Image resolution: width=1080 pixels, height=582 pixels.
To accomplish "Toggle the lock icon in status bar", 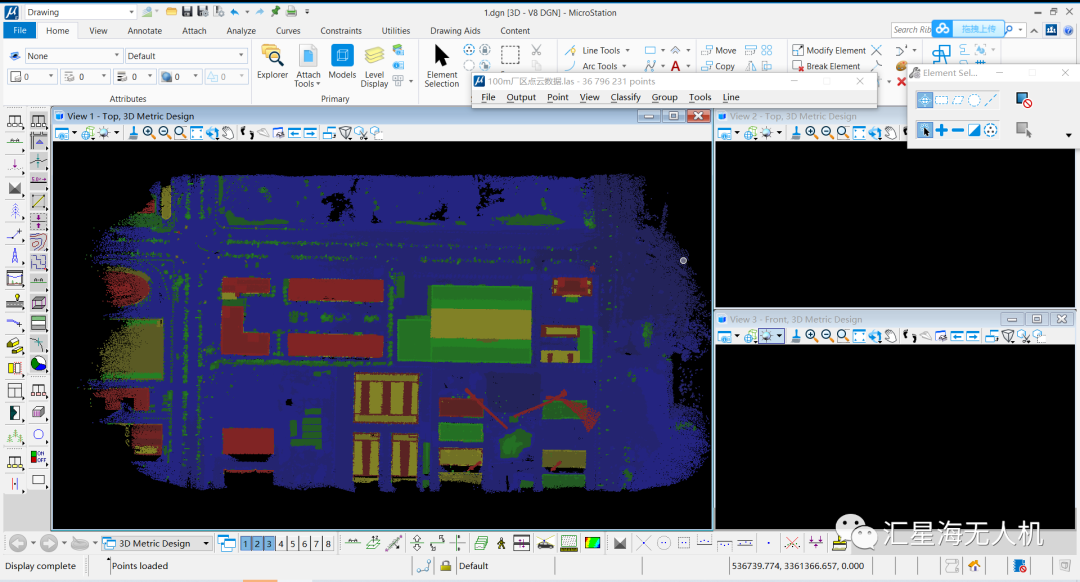I will point(446,566).
